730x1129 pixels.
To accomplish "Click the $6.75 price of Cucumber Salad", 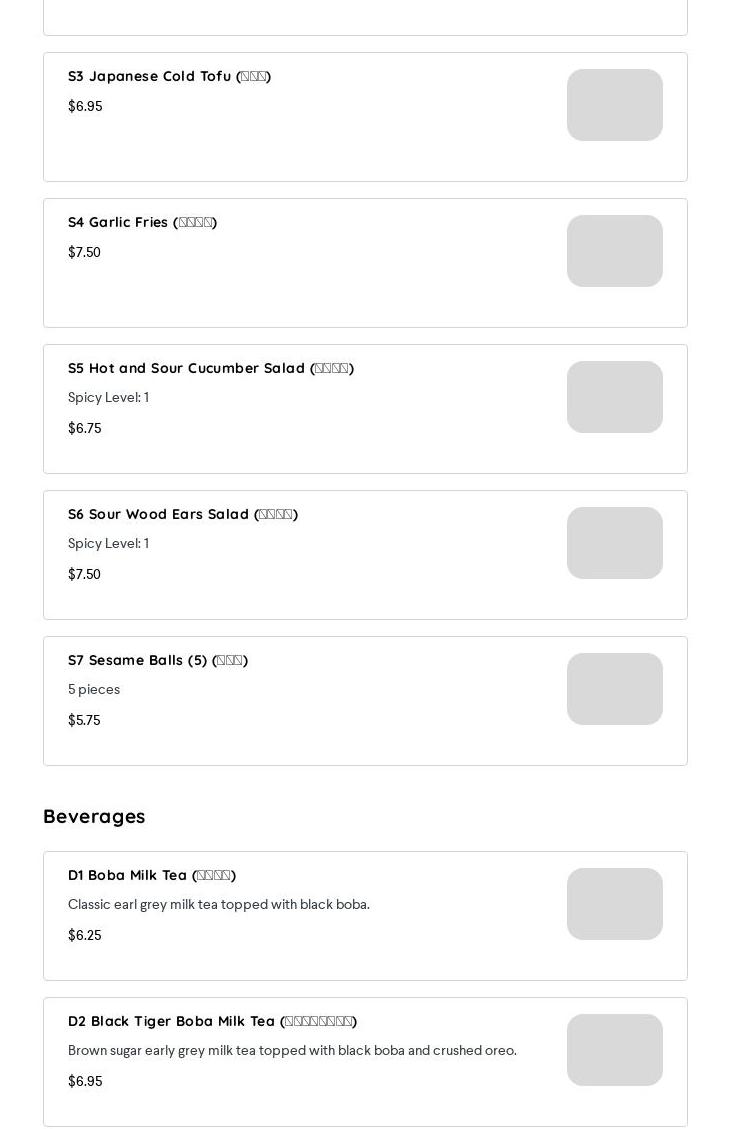I will pos(84,428).
